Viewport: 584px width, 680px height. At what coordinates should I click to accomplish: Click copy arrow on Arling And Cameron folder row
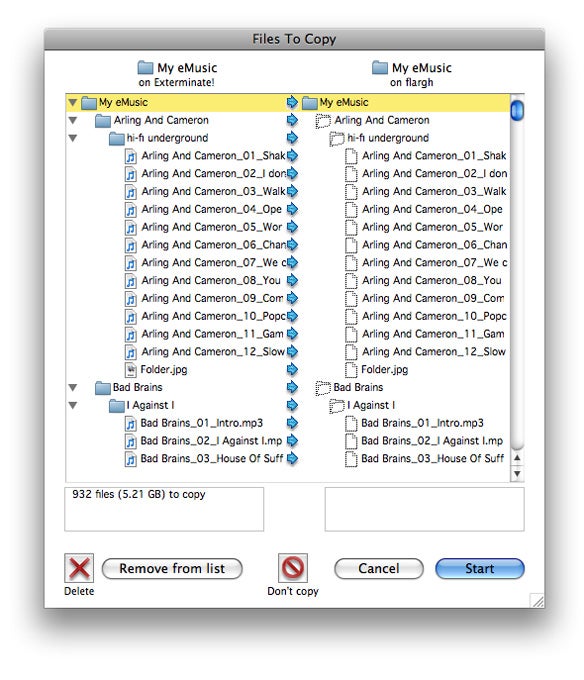click(293, 120)
